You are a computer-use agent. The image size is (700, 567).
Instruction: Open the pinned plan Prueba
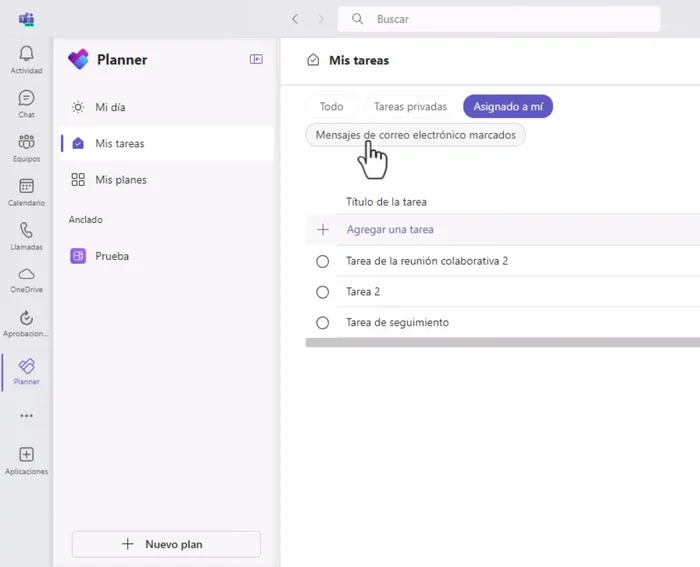tap(166, 256)
